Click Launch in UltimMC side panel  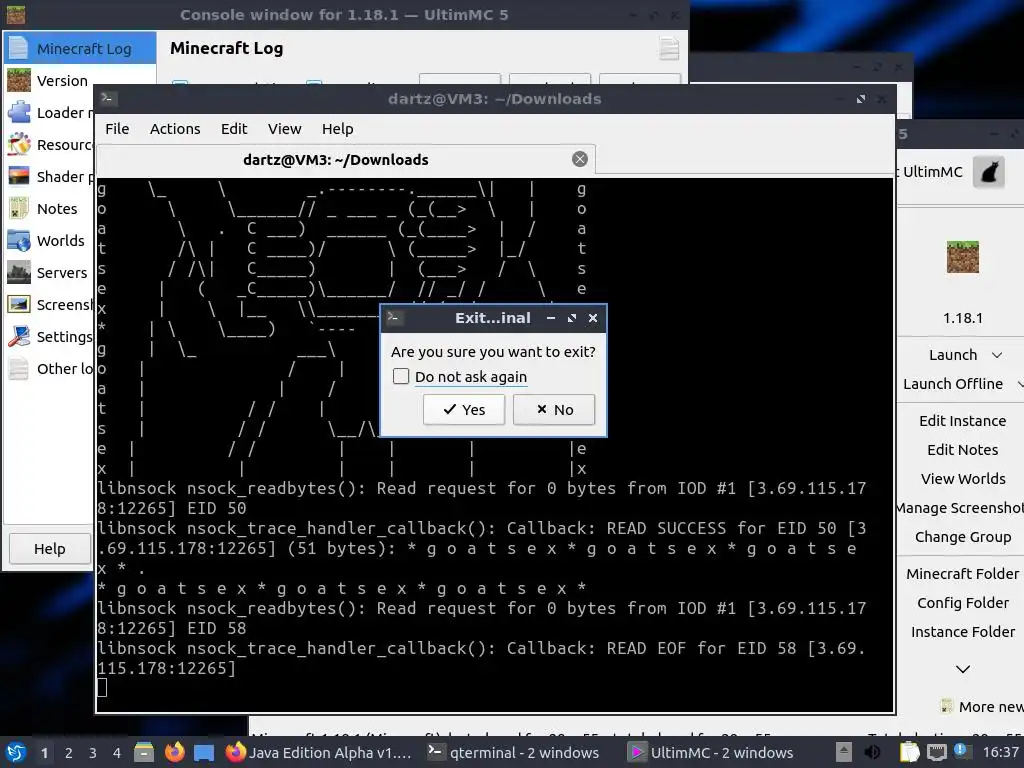click(953, 355)
